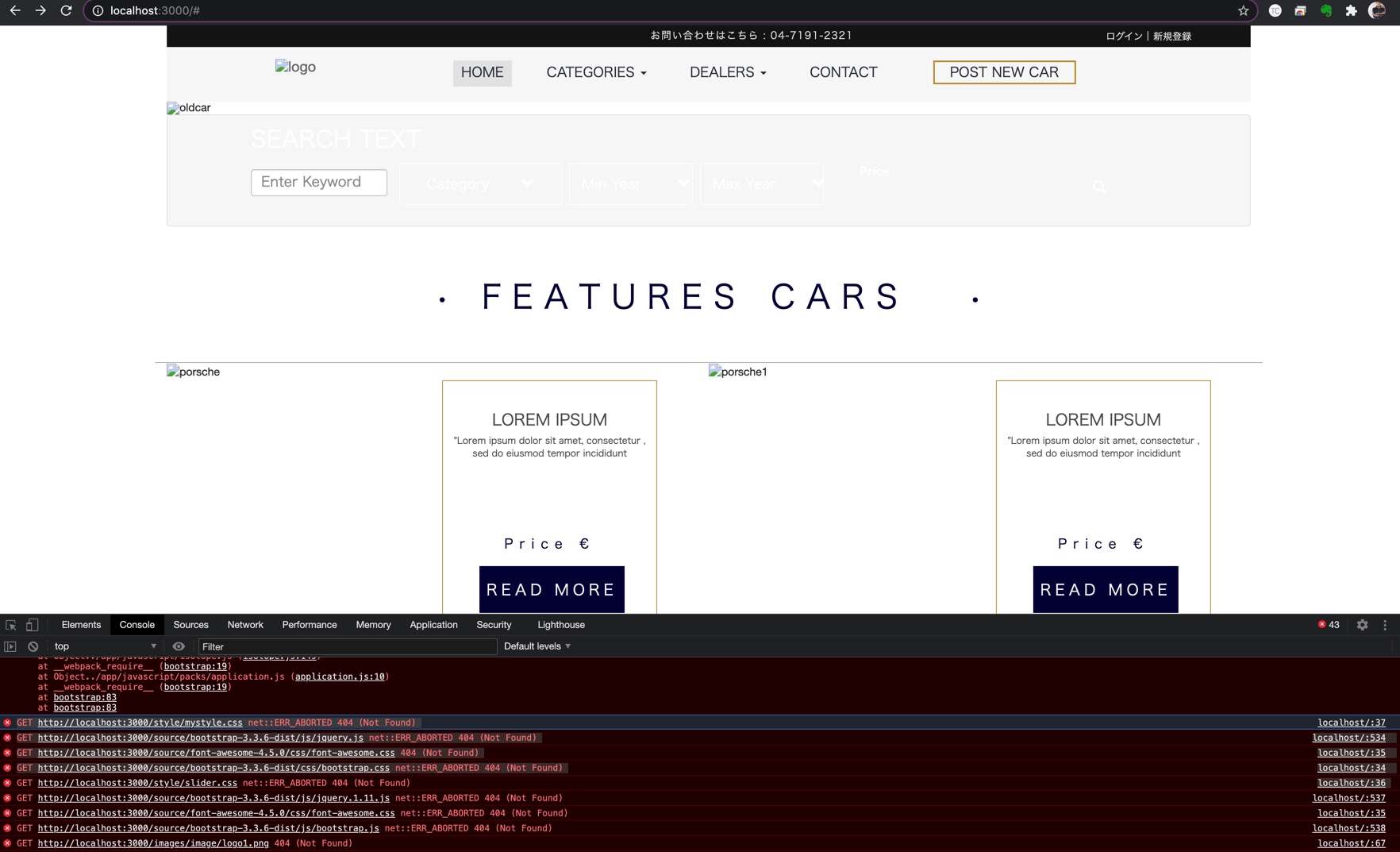Image resolution: width=1400 pixels, height=852 pixels.
Task: Click the green Evernote extension icon
Action: 1325,10
